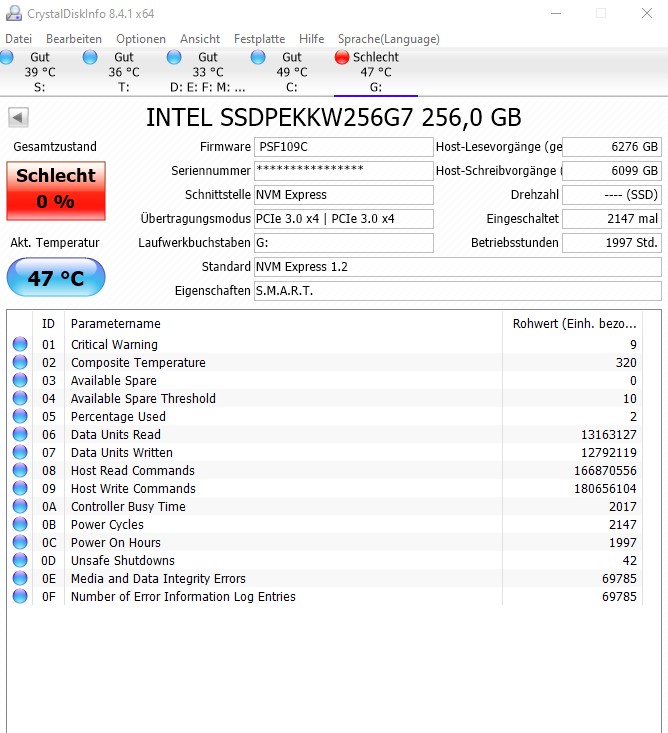
Task: Click the Eingeschaltet value 2147 mal
Action: 611,219
